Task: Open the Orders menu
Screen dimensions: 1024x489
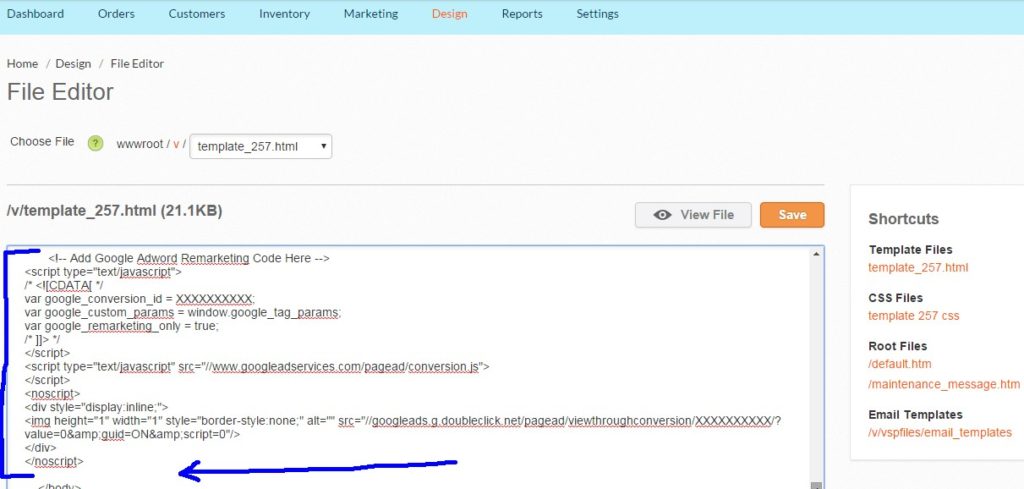Action: (x=116, y=14)
